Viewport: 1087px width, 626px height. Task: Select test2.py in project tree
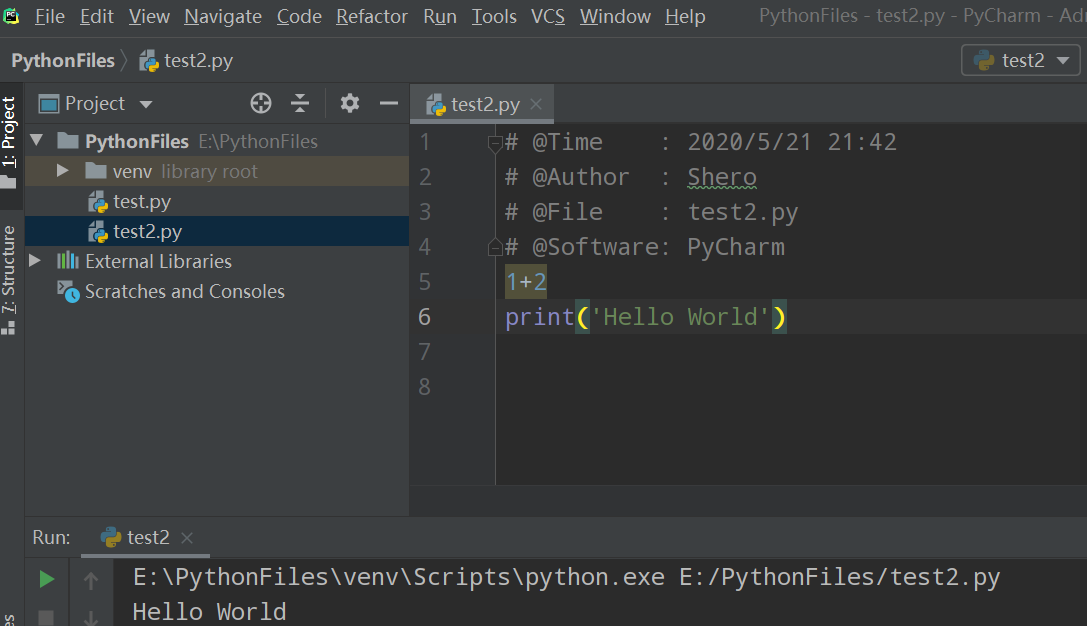[217, 231]
